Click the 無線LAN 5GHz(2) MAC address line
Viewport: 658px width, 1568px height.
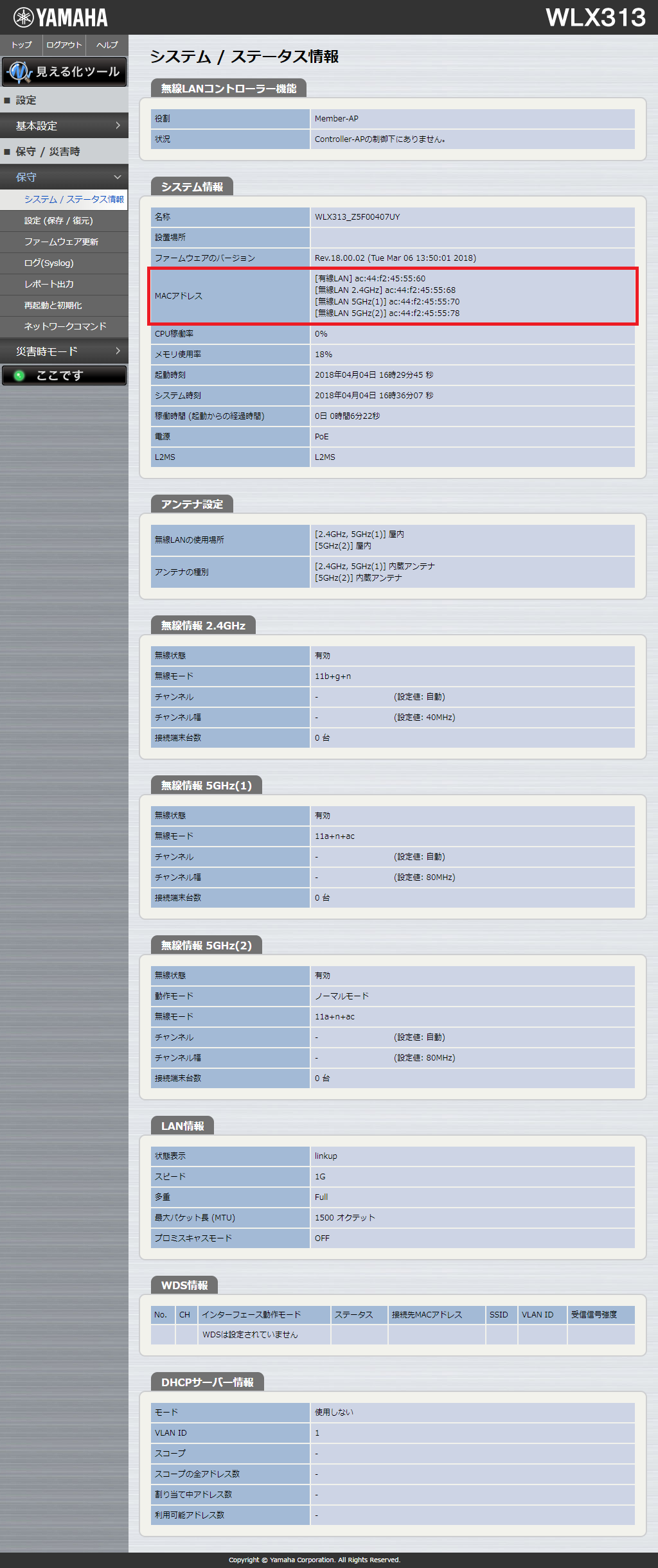click(x=387, y=313)
